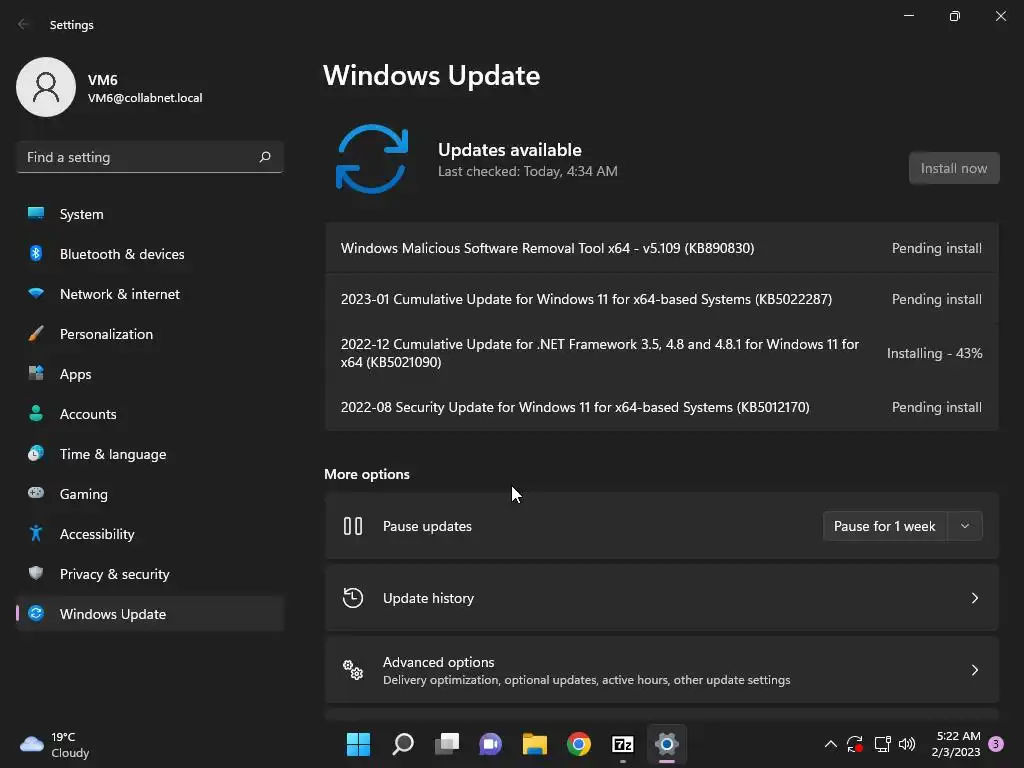Viewport: 1024px width, 768px height.
Task: Click the Privacy shield icon
Action: point(36,573)
